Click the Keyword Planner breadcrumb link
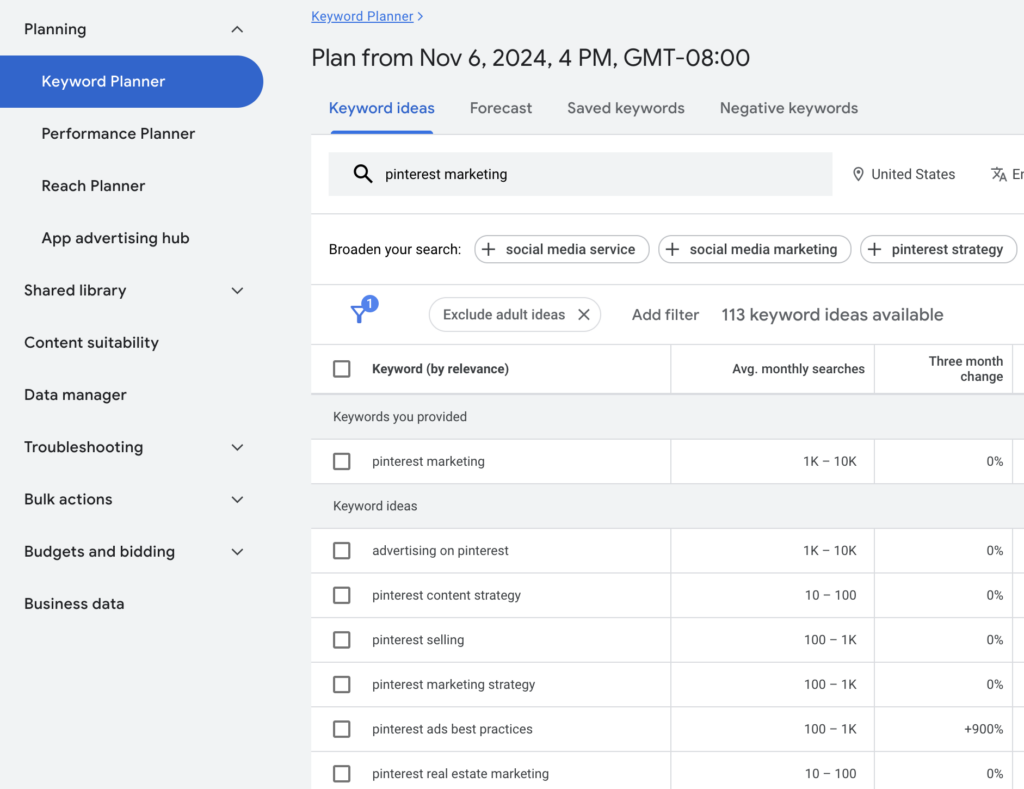This screenshot has width=1024, height=789. [x=362, y=16]
